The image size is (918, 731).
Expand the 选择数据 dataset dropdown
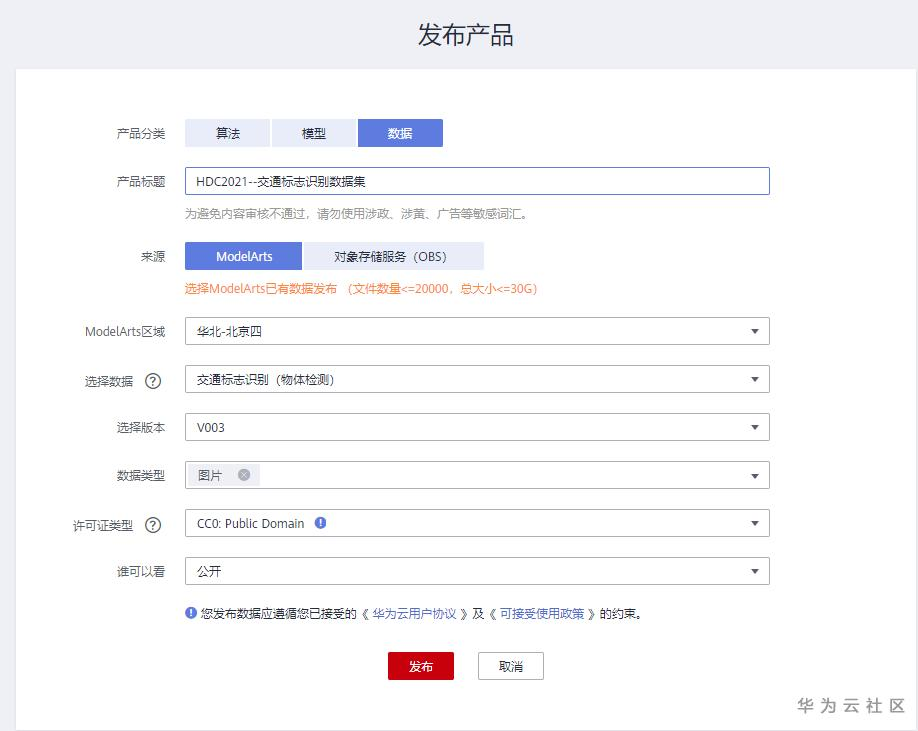pyautogui.click(x=756, y=379)
